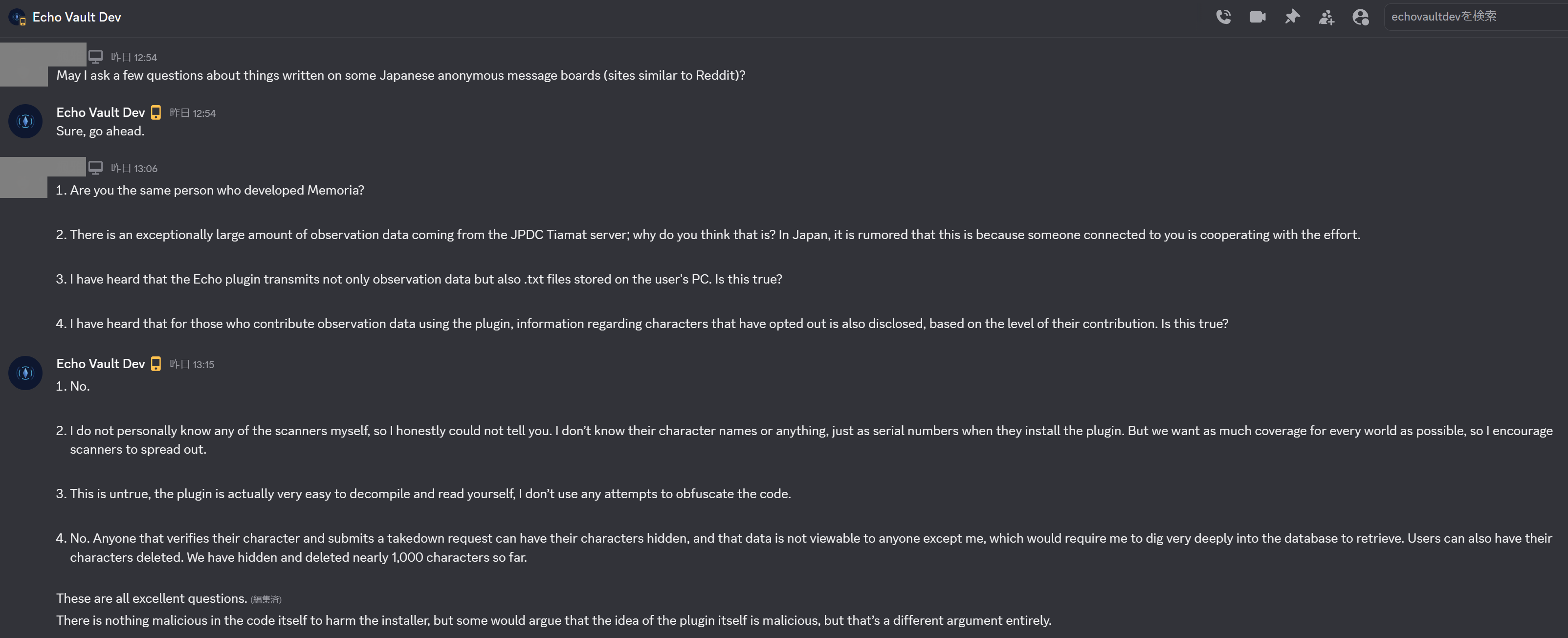This screenshot has height=638, width=1568.
Task: Start a video call
Action: coord(1258,17)
